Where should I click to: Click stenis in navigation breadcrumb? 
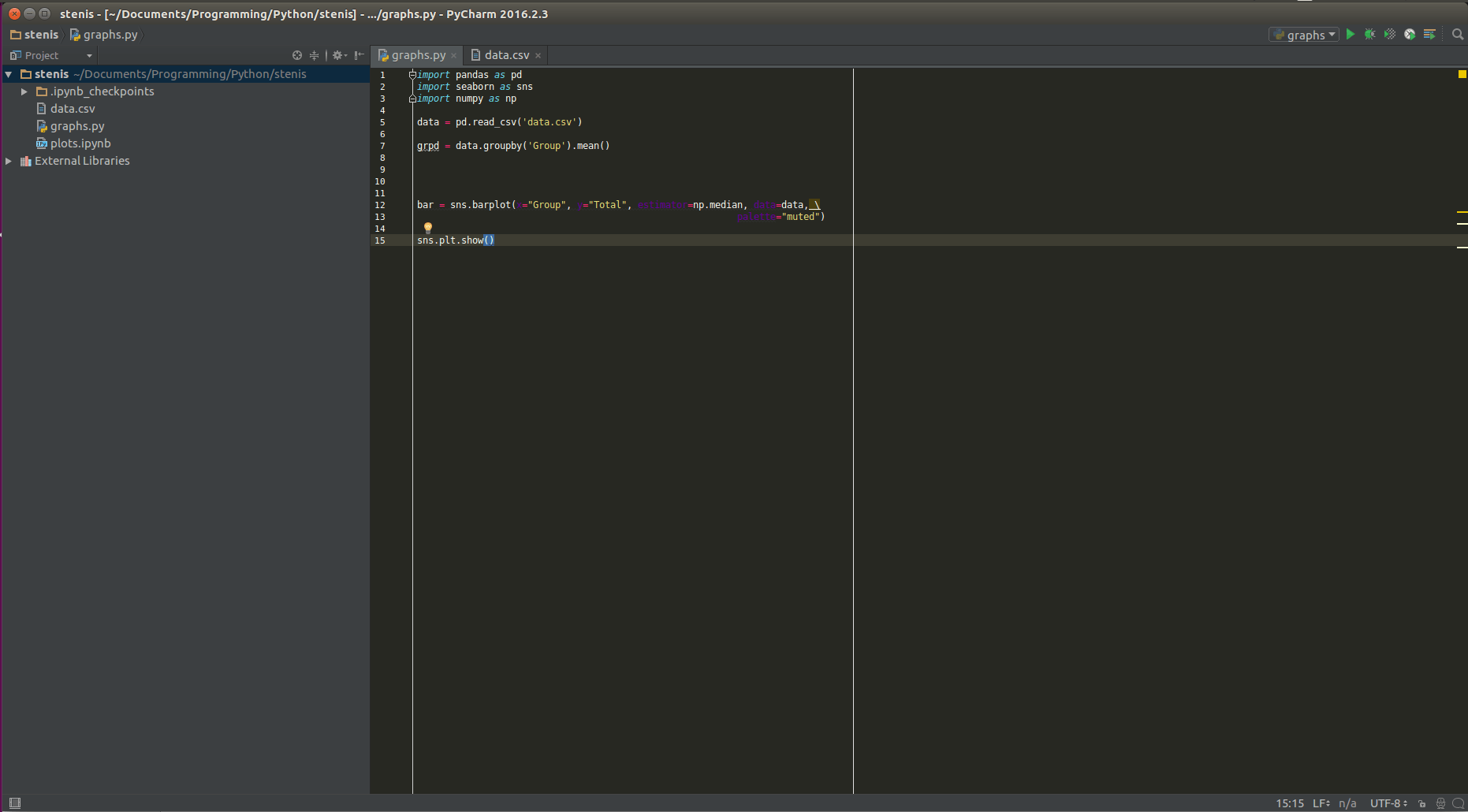point(35,35)
